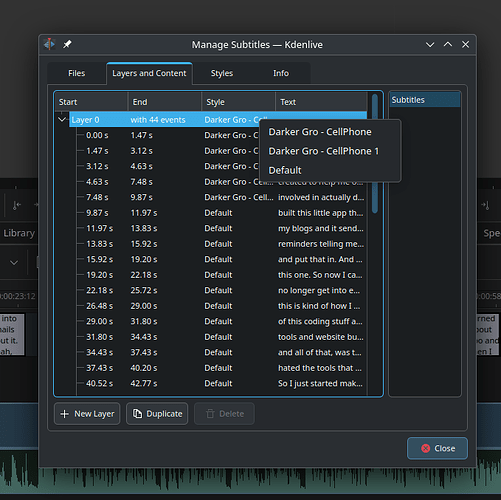The height and width of the screenshot is (500, 501).
Task: Click the pin window icon in title bar
Action: coord(67,44)
